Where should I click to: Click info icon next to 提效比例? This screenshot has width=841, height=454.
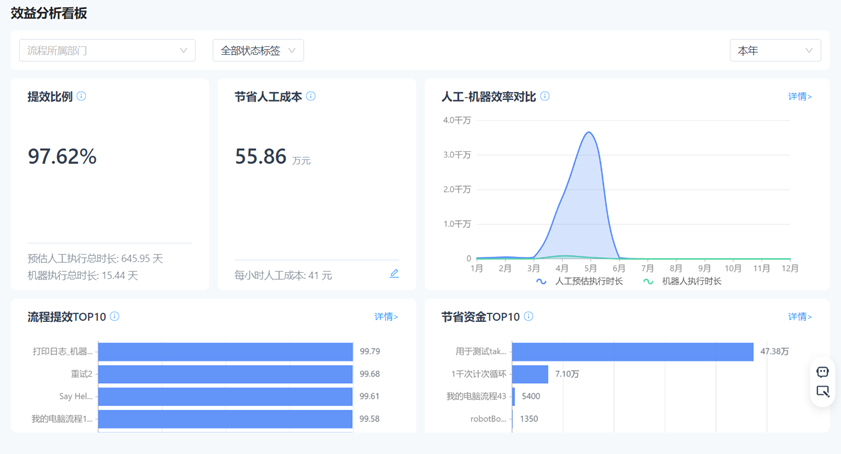click(x=82, y=97)
